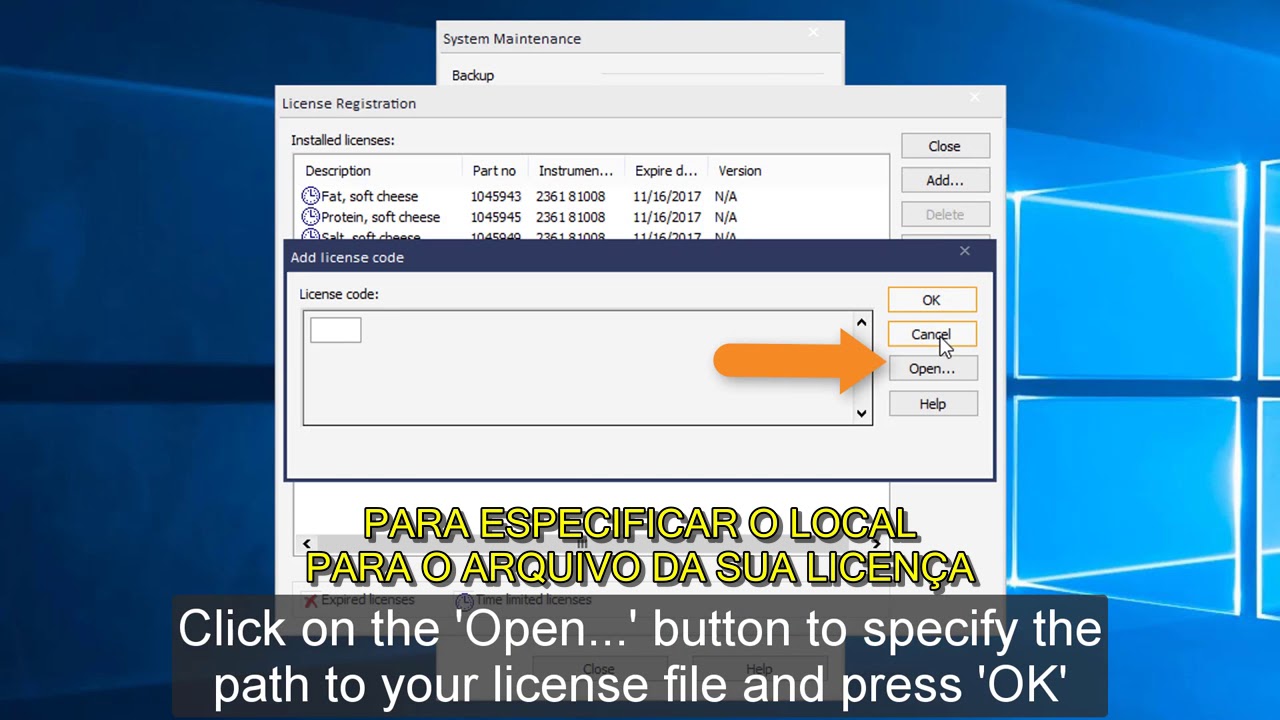Select 'Protein, soft cheese' license row text

(x=380, y=217)
